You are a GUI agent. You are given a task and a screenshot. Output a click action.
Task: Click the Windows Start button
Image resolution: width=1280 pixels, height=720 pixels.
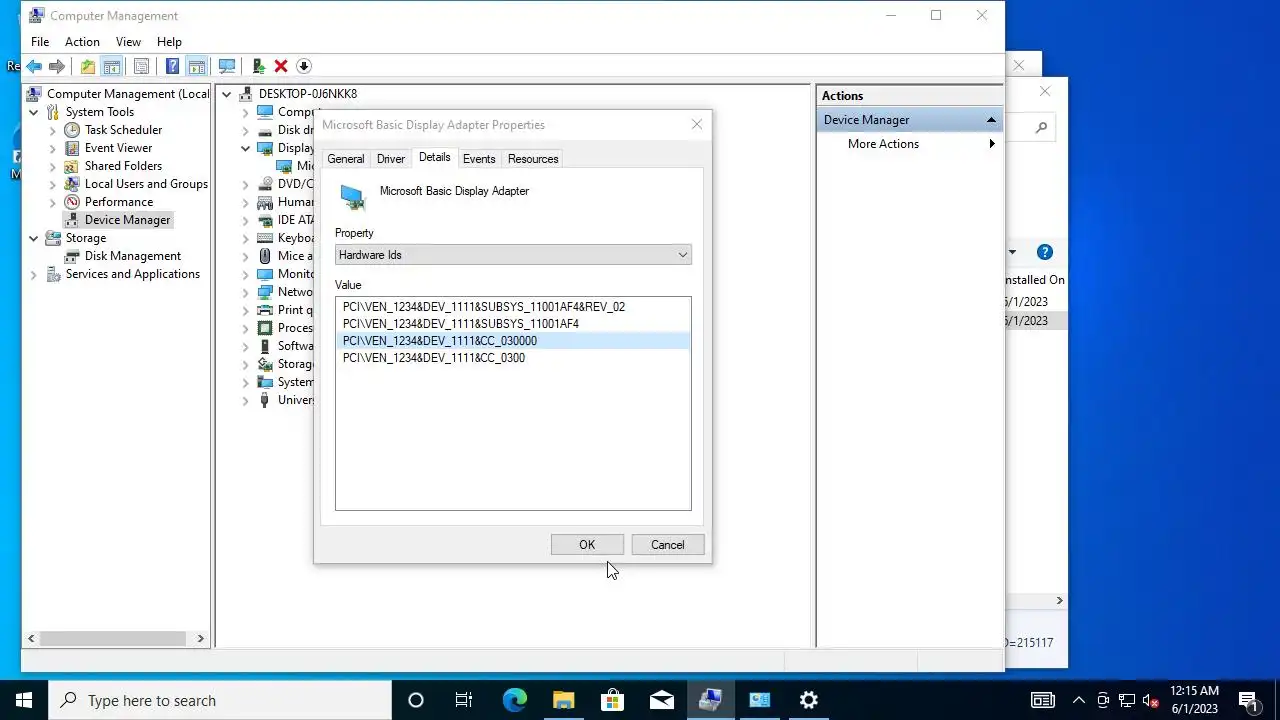pyautogui.click(x=24, y=700)
